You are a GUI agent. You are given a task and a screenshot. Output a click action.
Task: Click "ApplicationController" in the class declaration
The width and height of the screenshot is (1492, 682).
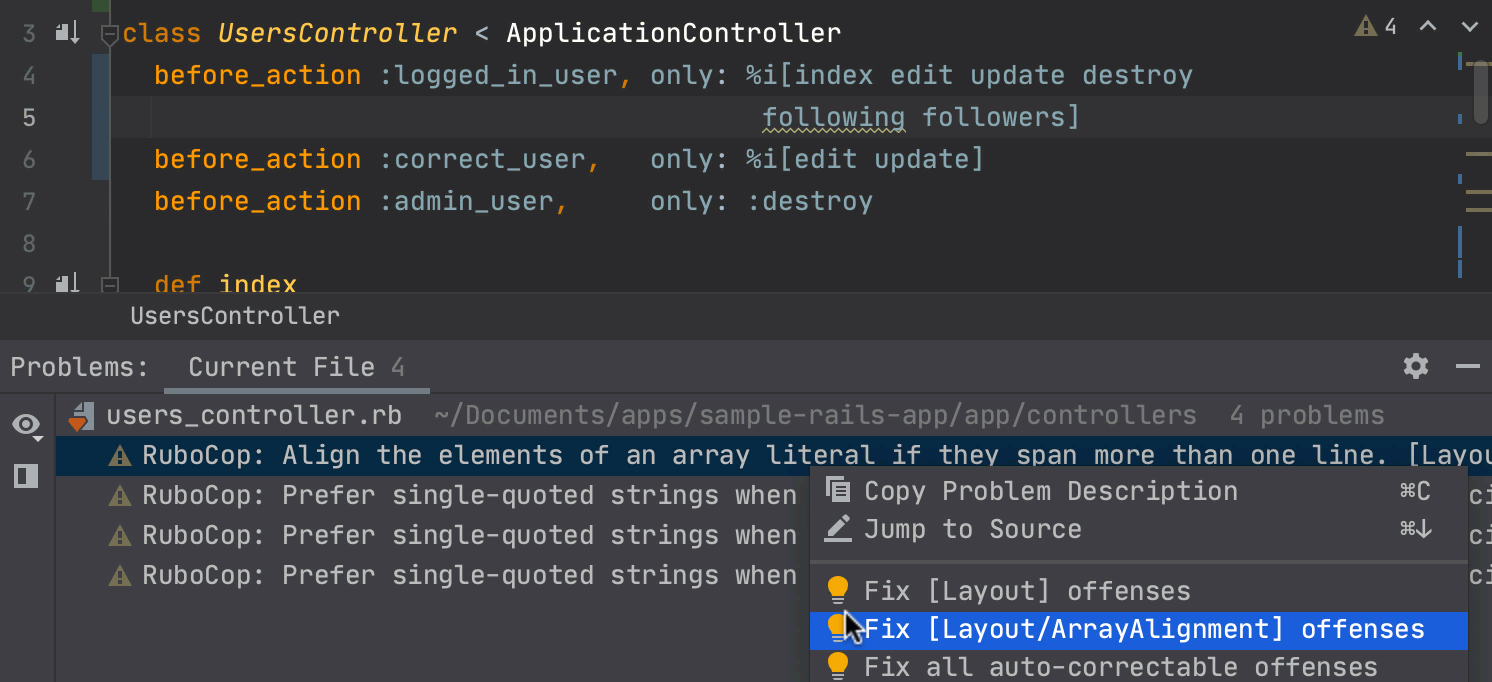point(674,33)
